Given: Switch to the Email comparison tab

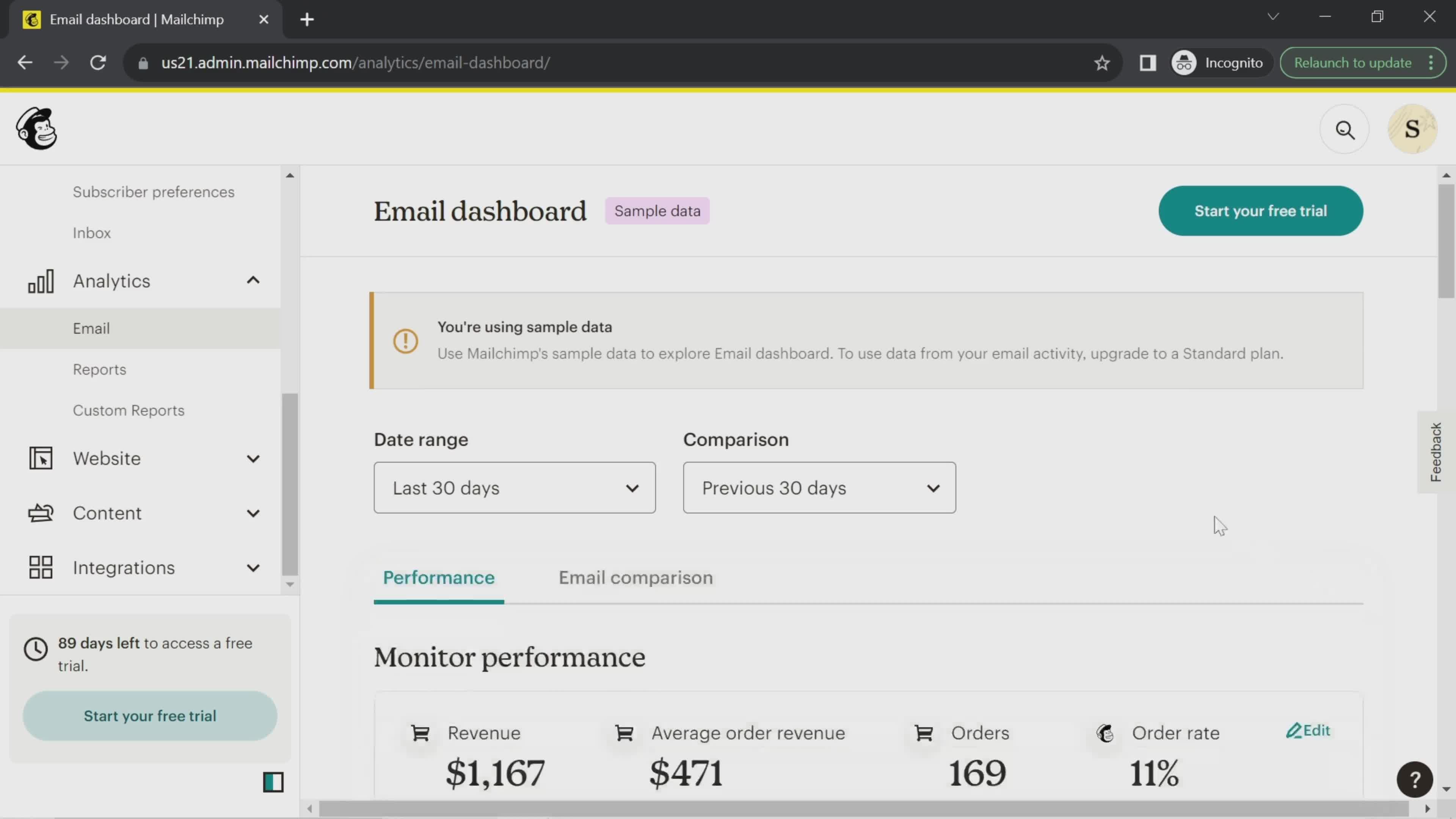Looking at the screenshot, I should [x=635, y=577].
